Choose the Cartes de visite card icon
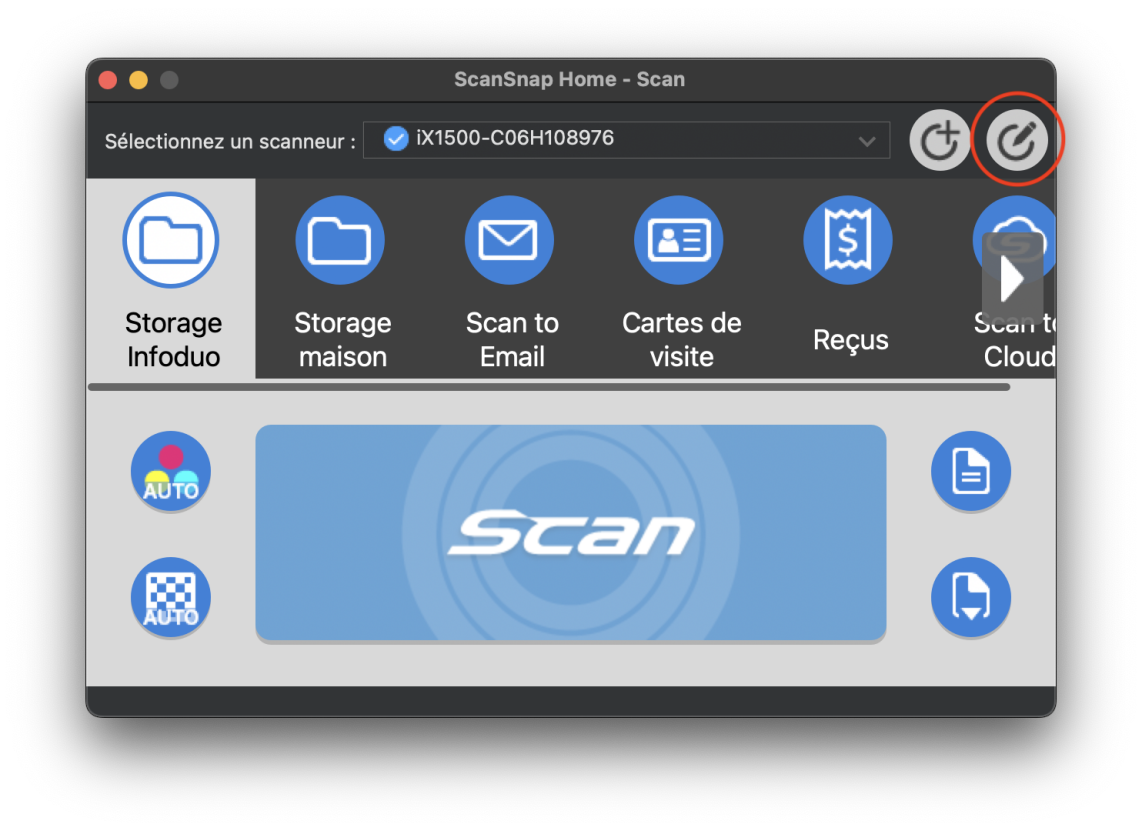This screenshot has height=831, width=1142. (x=679, y=240)
